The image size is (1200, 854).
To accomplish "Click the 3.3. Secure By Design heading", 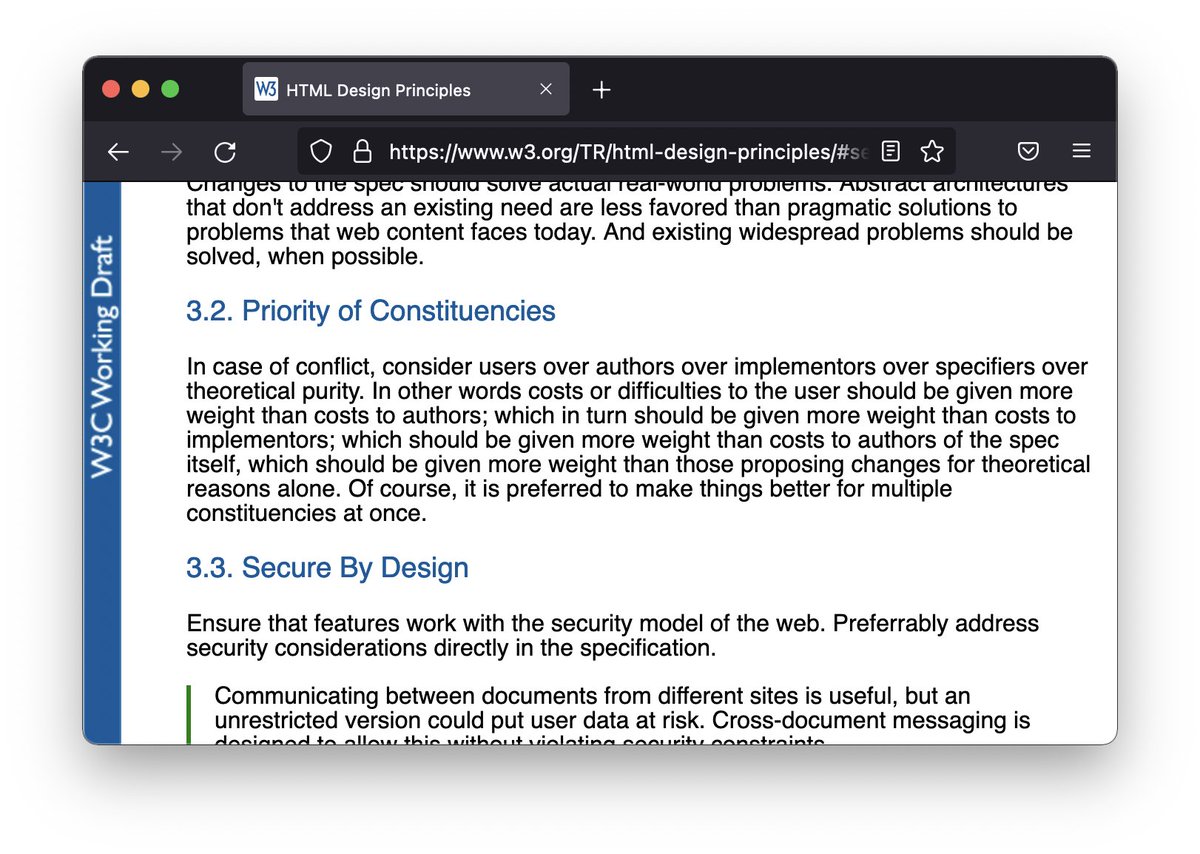I will pyautogui.click(x=327, y=568).
